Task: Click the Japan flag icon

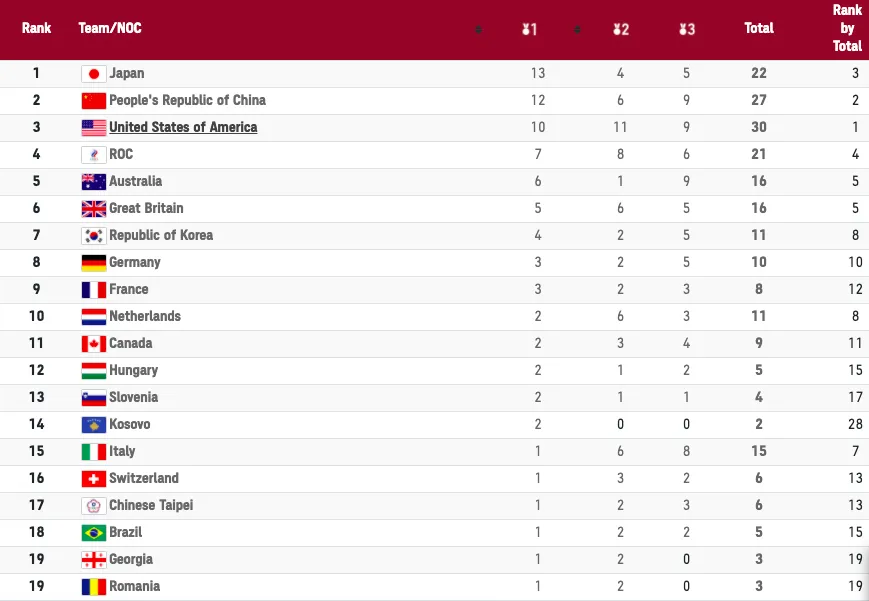Action: tap(93, 73)
